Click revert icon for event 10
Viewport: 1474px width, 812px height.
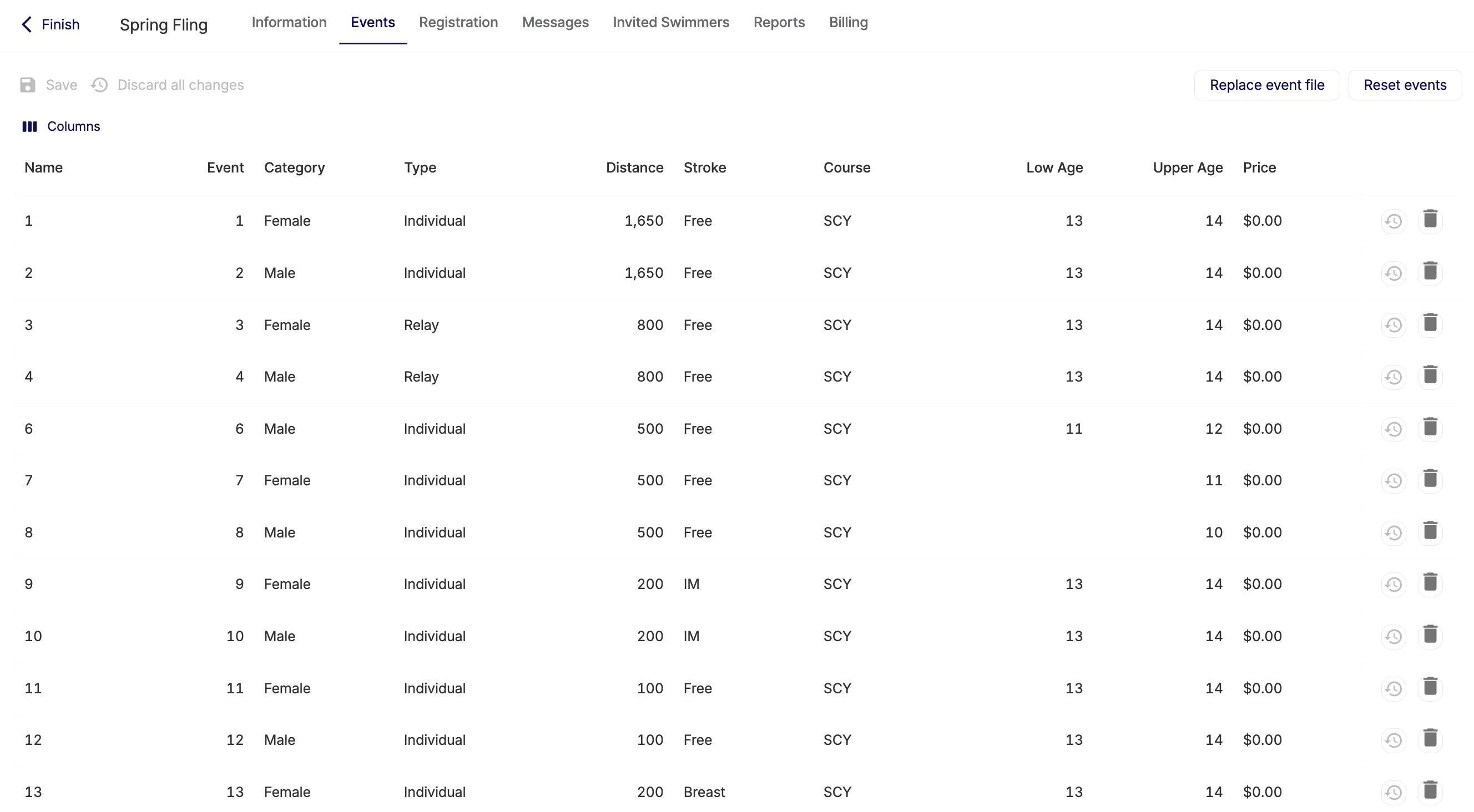tap(1394, 636)
